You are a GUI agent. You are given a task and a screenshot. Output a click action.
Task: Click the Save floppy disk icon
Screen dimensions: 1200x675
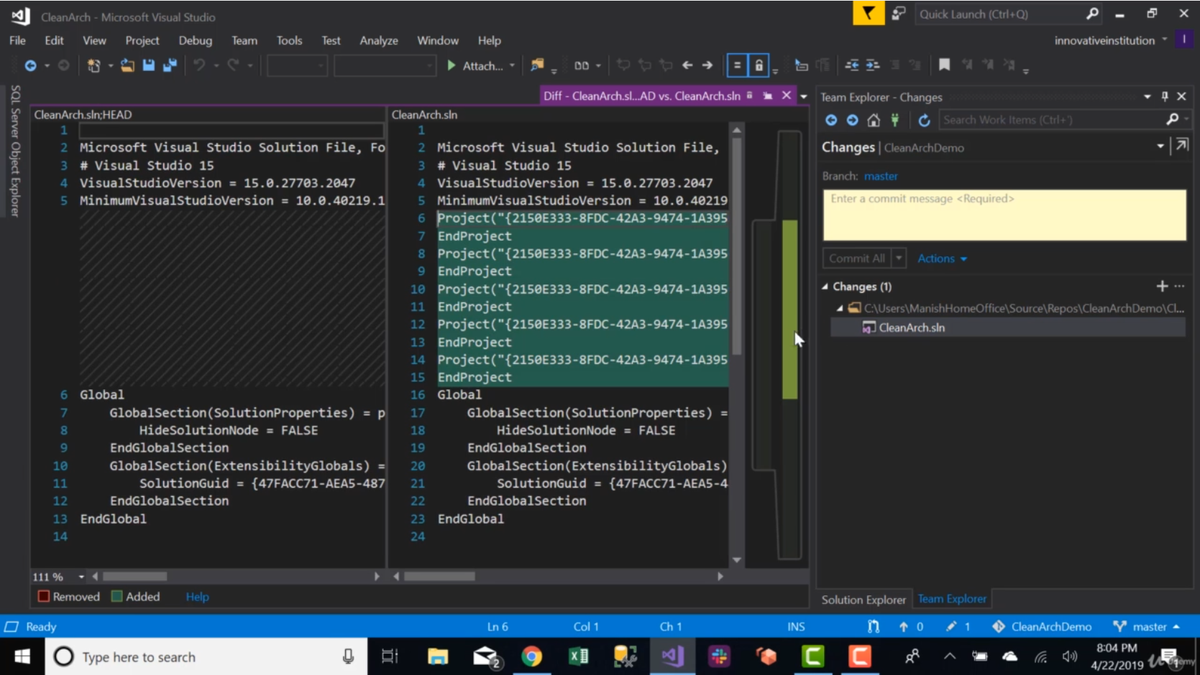tap(148, 65)
